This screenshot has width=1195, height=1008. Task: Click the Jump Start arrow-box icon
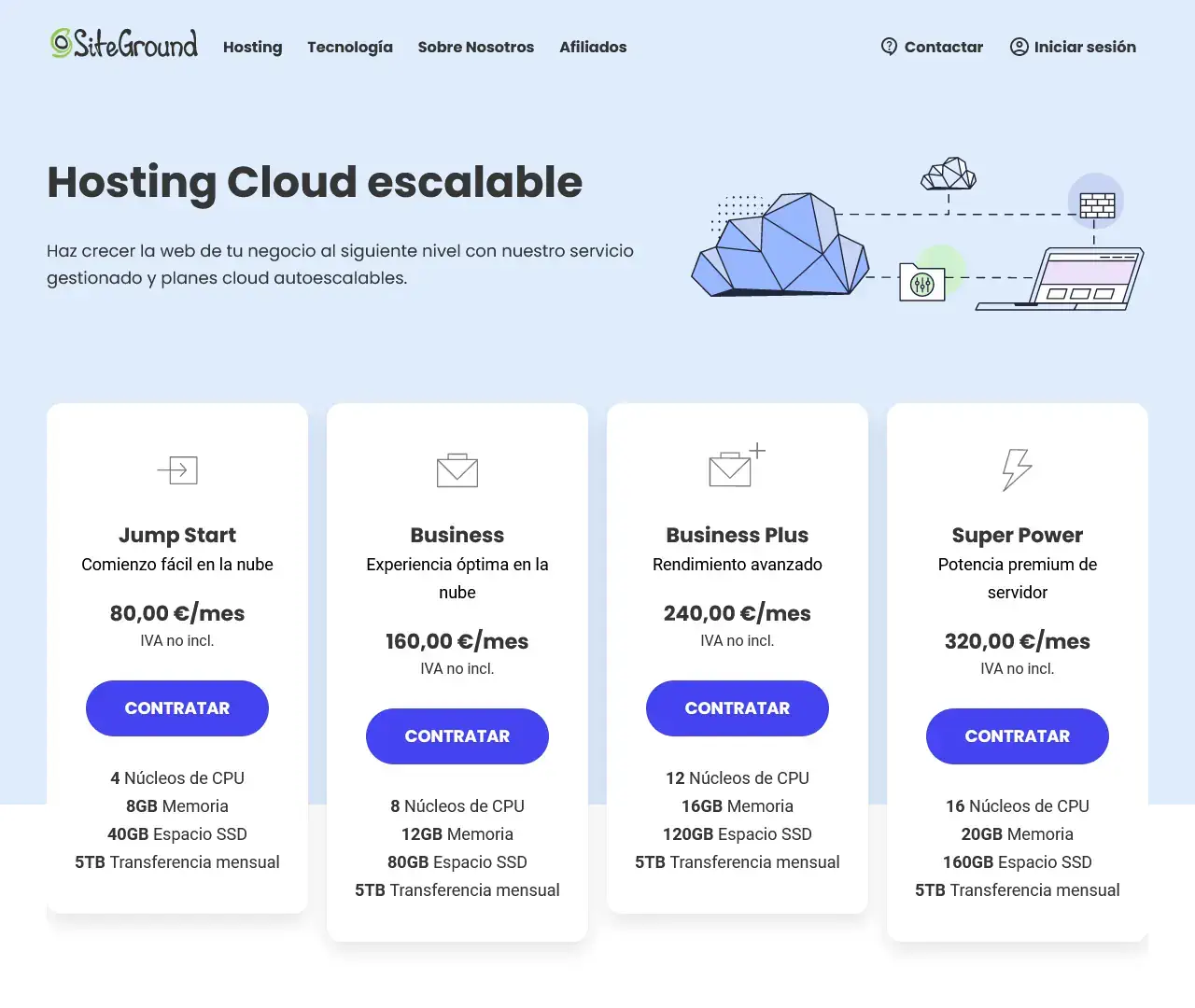pos(177,469)
